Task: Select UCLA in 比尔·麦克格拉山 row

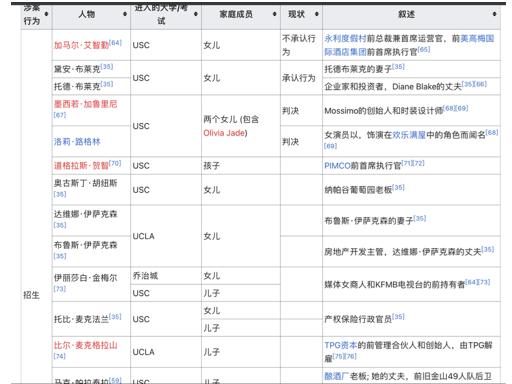Action: point(143,352)
